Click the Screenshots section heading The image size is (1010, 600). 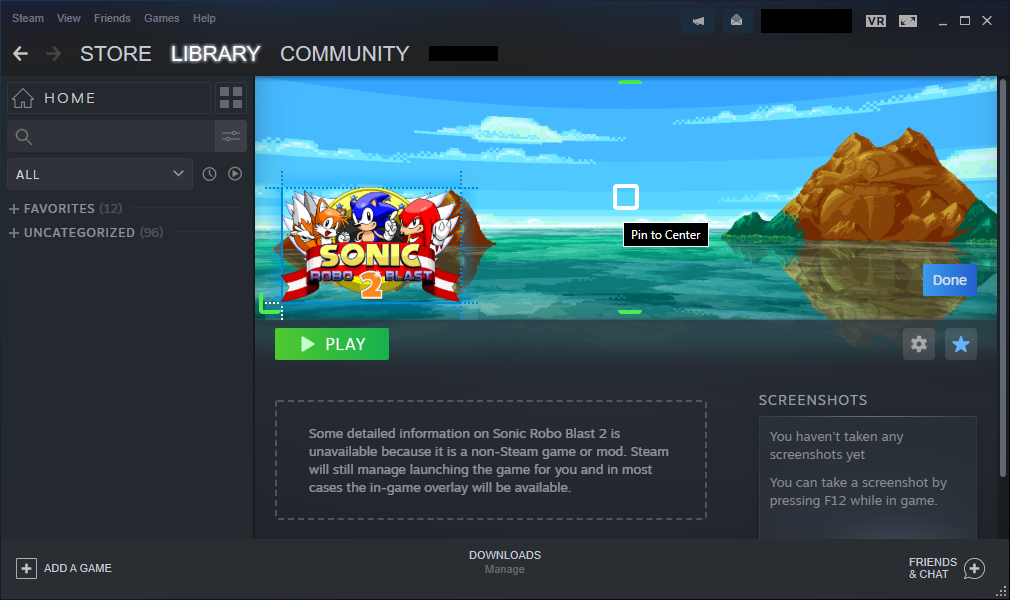click(813, 400)
